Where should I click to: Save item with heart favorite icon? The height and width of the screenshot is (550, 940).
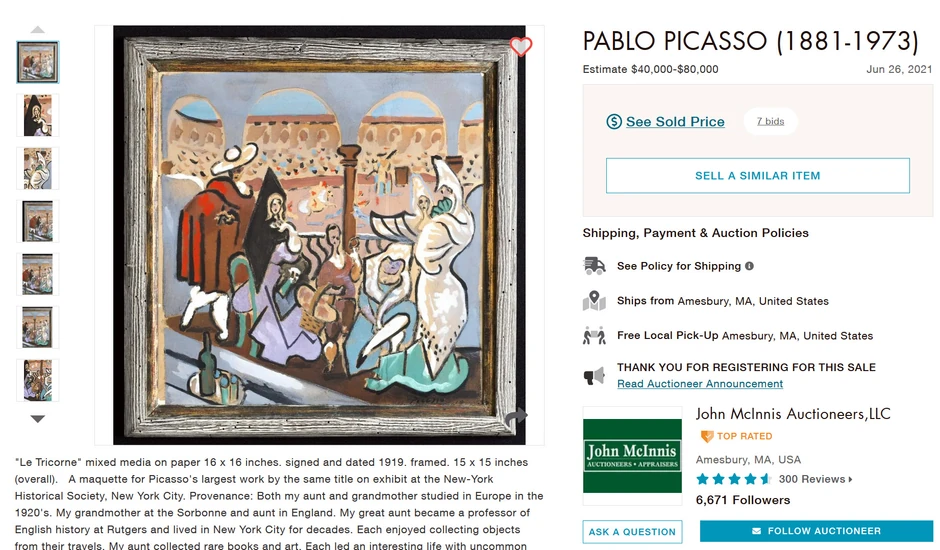point(520,46)
